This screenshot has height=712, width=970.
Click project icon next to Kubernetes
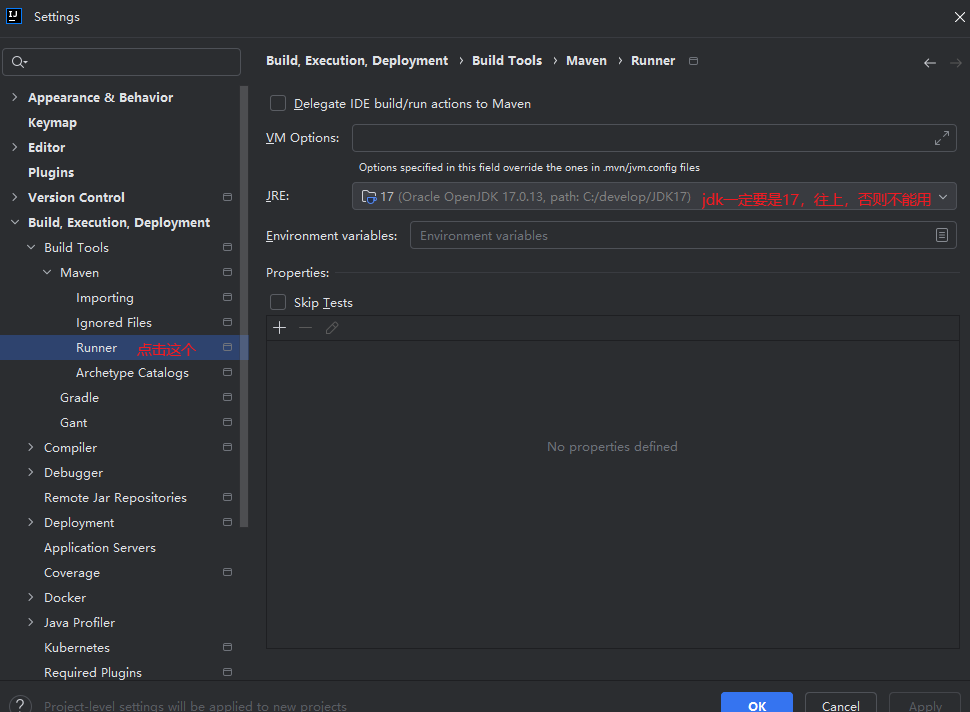227,647
